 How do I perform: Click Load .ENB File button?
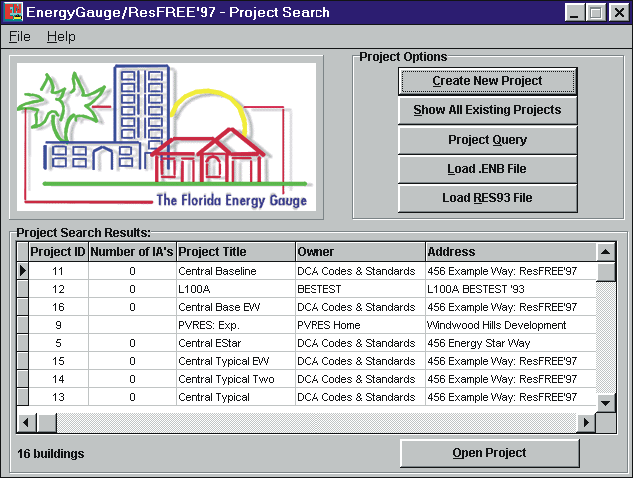pyautogui.click(x=487, y=169)
